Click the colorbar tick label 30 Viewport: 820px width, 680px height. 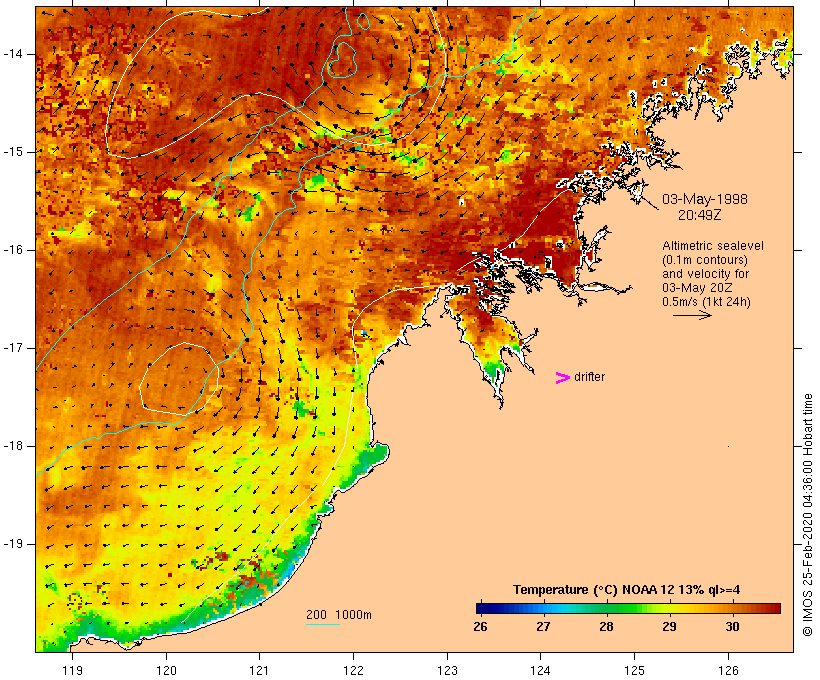(x=733, y=626)
